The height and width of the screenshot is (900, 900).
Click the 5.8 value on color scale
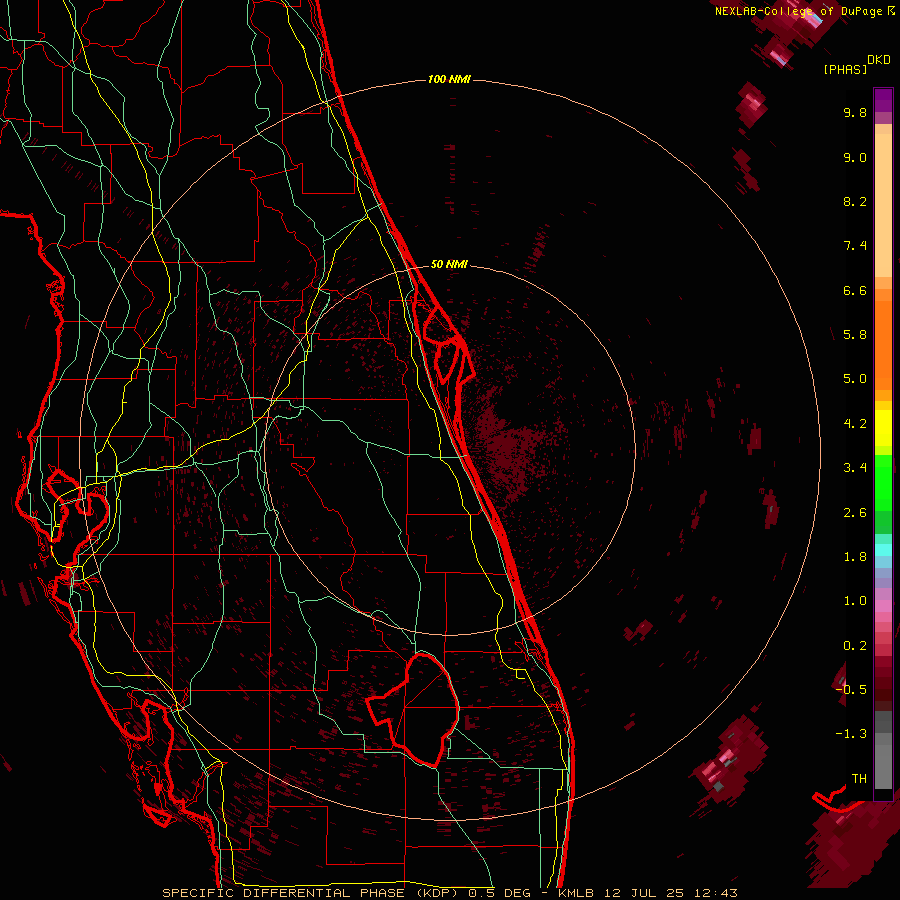click(x=855, y=335)
